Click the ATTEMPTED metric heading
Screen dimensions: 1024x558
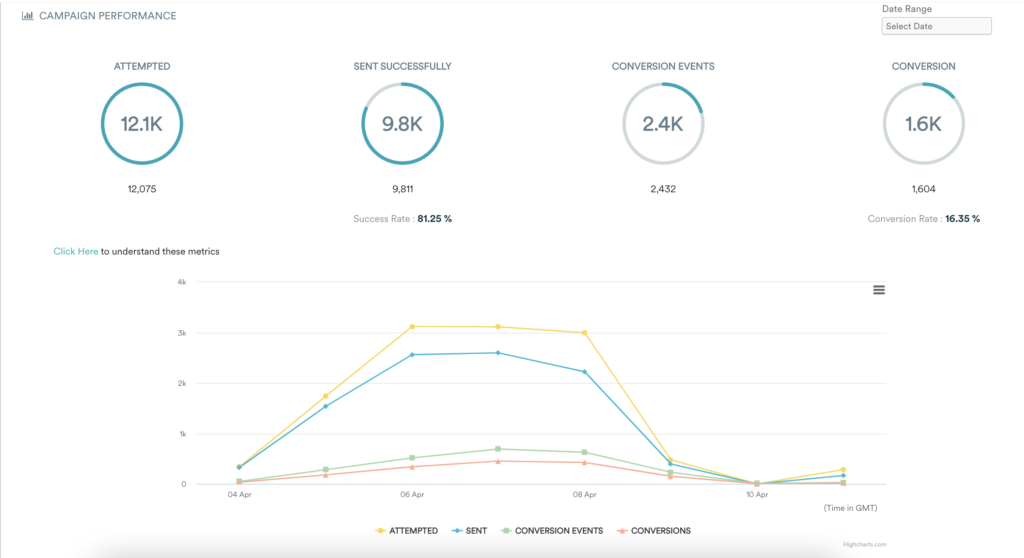point(142,67)
